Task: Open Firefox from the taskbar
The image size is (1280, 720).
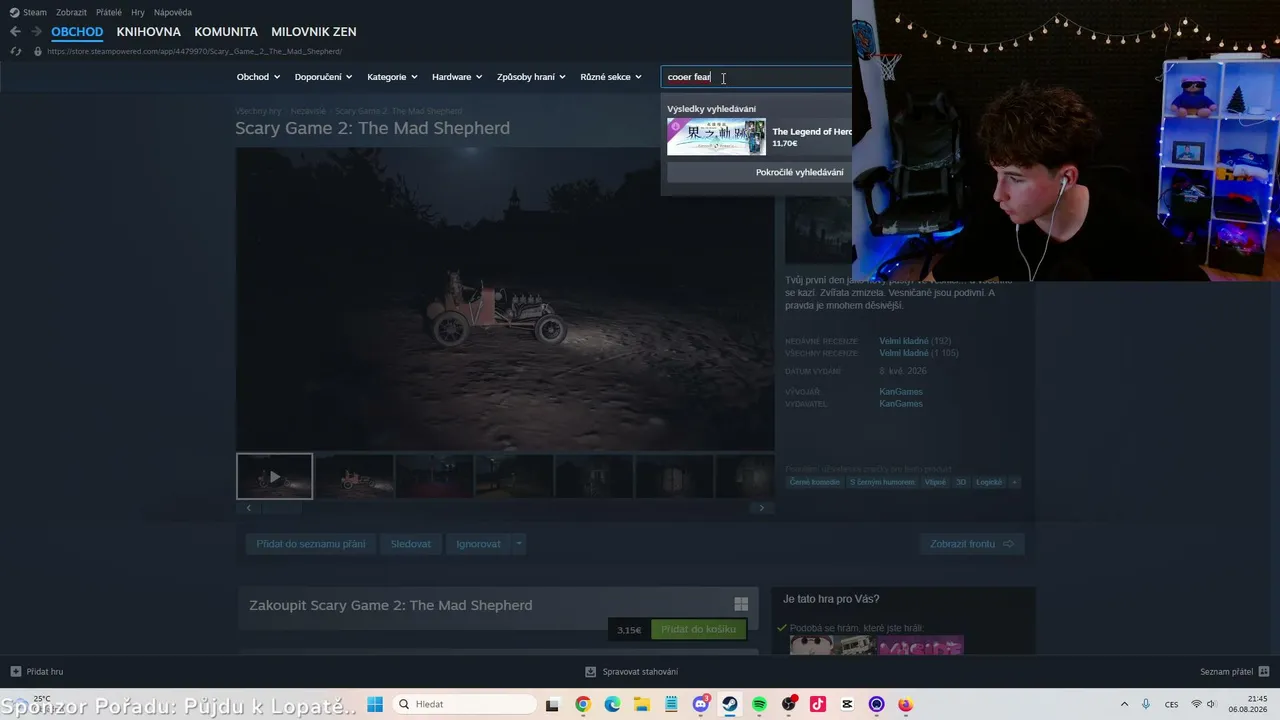Action: (906, 704)
